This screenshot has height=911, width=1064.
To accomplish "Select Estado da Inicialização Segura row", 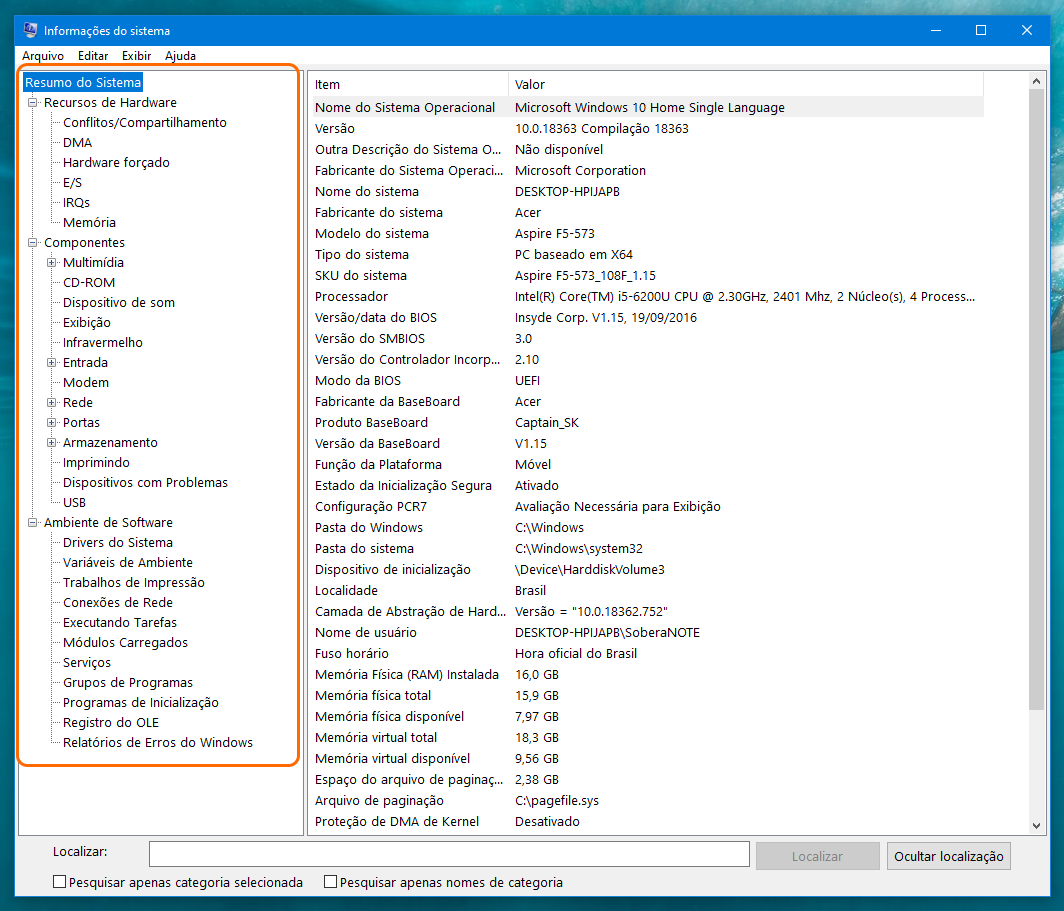I will (646, 486).
